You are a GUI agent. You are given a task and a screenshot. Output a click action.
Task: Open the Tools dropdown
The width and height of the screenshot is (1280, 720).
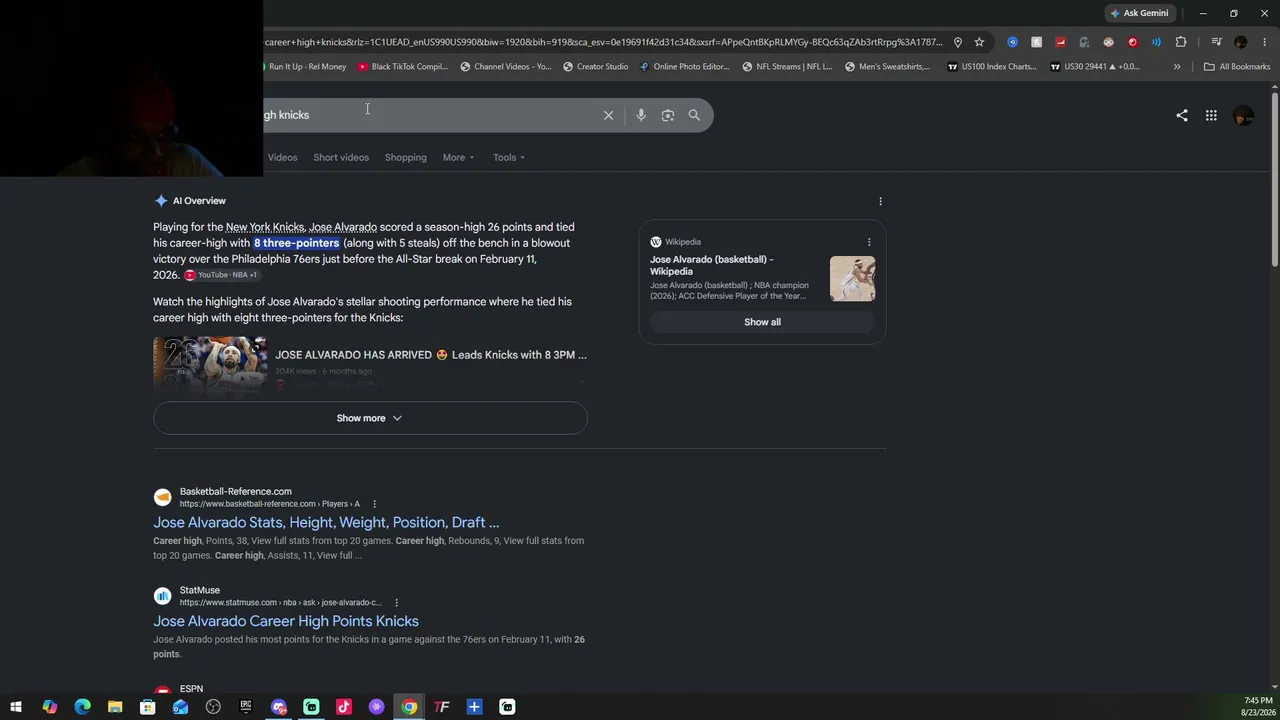pyautogui.click(x=509, y=157)
